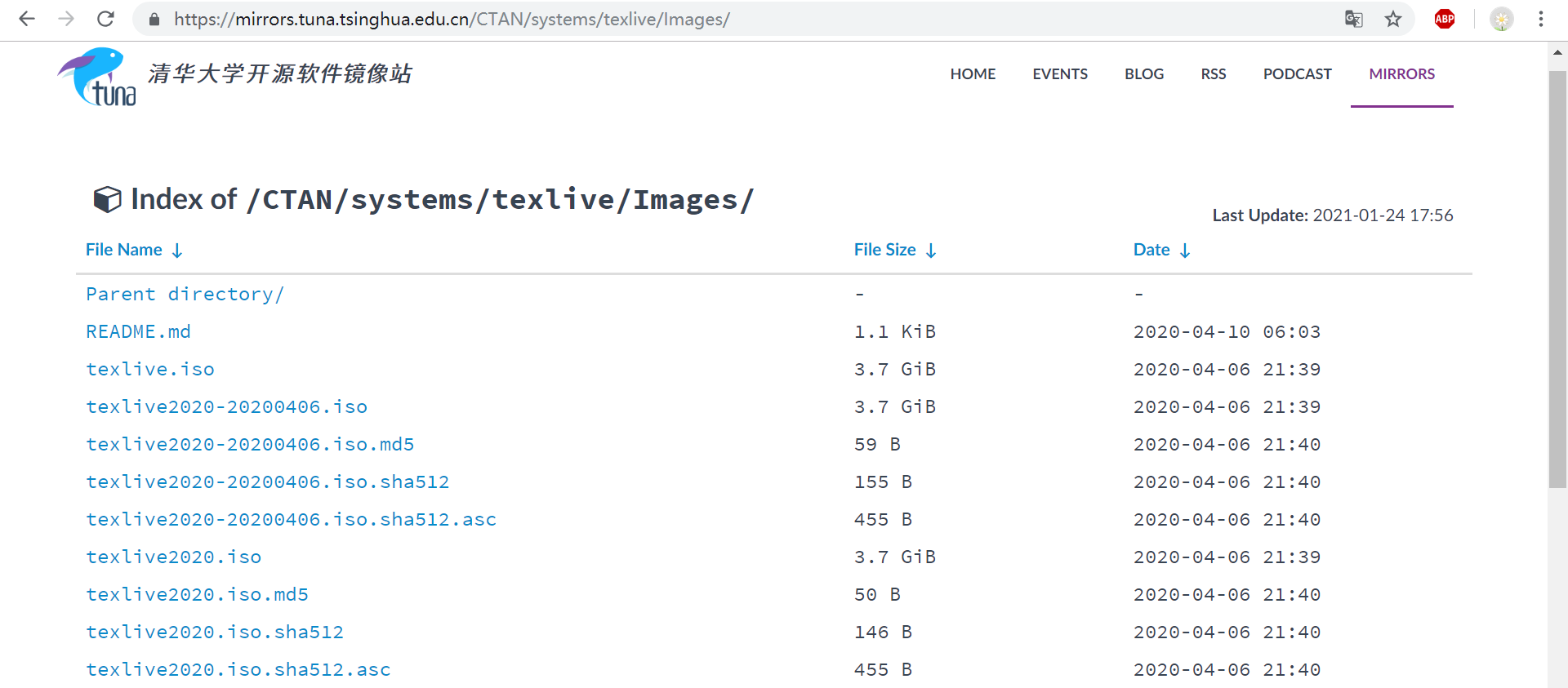Click the scrollbar up arrow
This screenshot has width=1568, height=688.
(1557, 52)
